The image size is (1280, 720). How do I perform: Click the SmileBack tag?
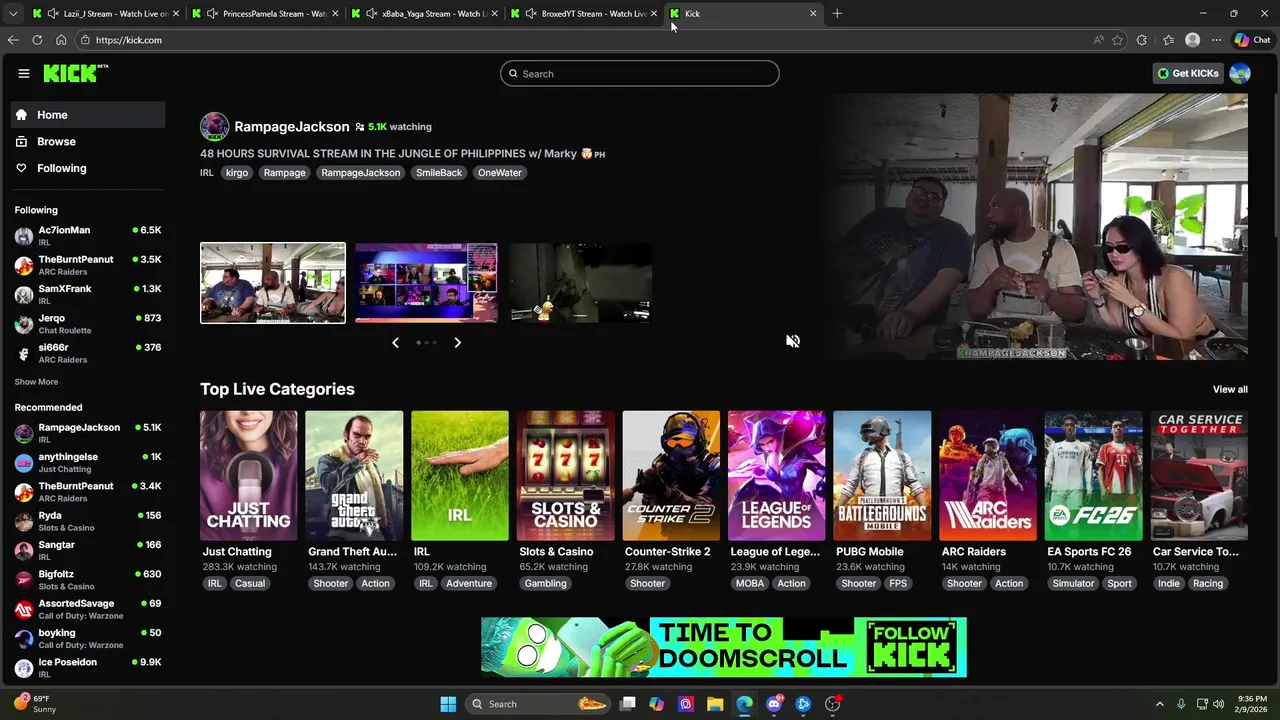(439, 173)
